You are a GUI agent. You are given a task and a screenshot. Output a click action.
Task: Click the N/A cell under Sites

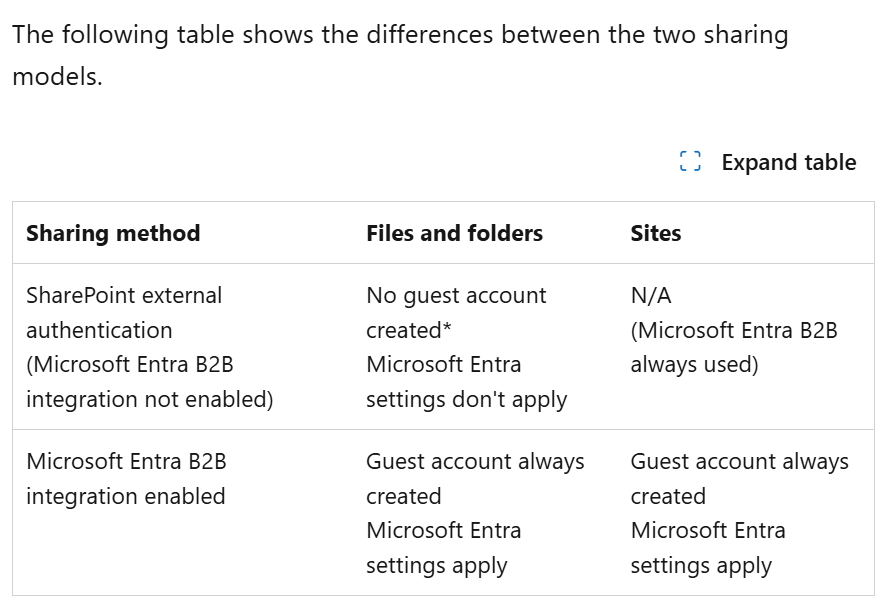(x=650, y=295)
